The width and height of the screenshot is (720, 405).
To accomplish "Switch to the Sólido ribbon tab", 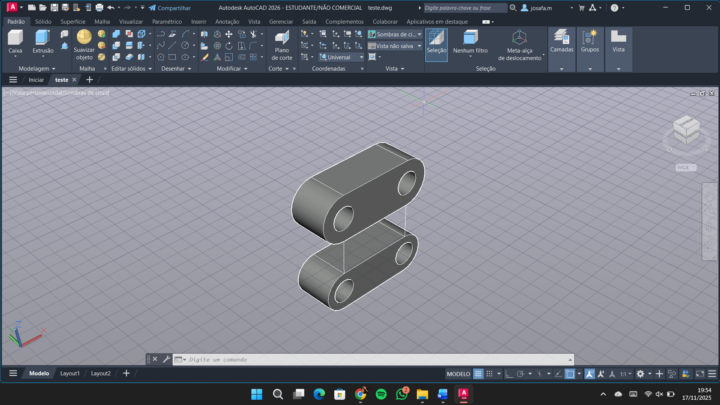I will [x=43, y=21].
